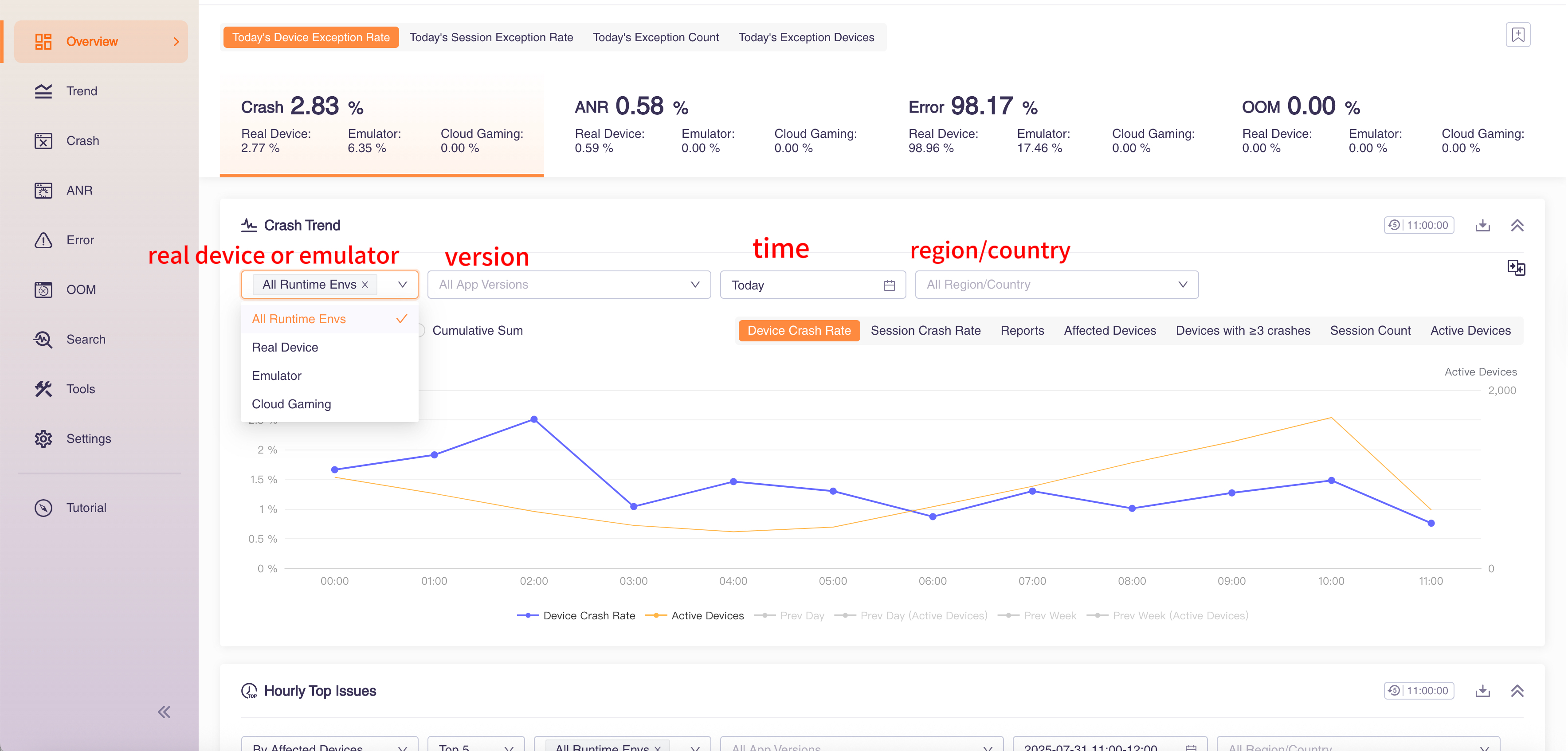This screenshot has height=751, width=1568.
Task: Click the Cumulative Sum label
Action: pos(477,331)
